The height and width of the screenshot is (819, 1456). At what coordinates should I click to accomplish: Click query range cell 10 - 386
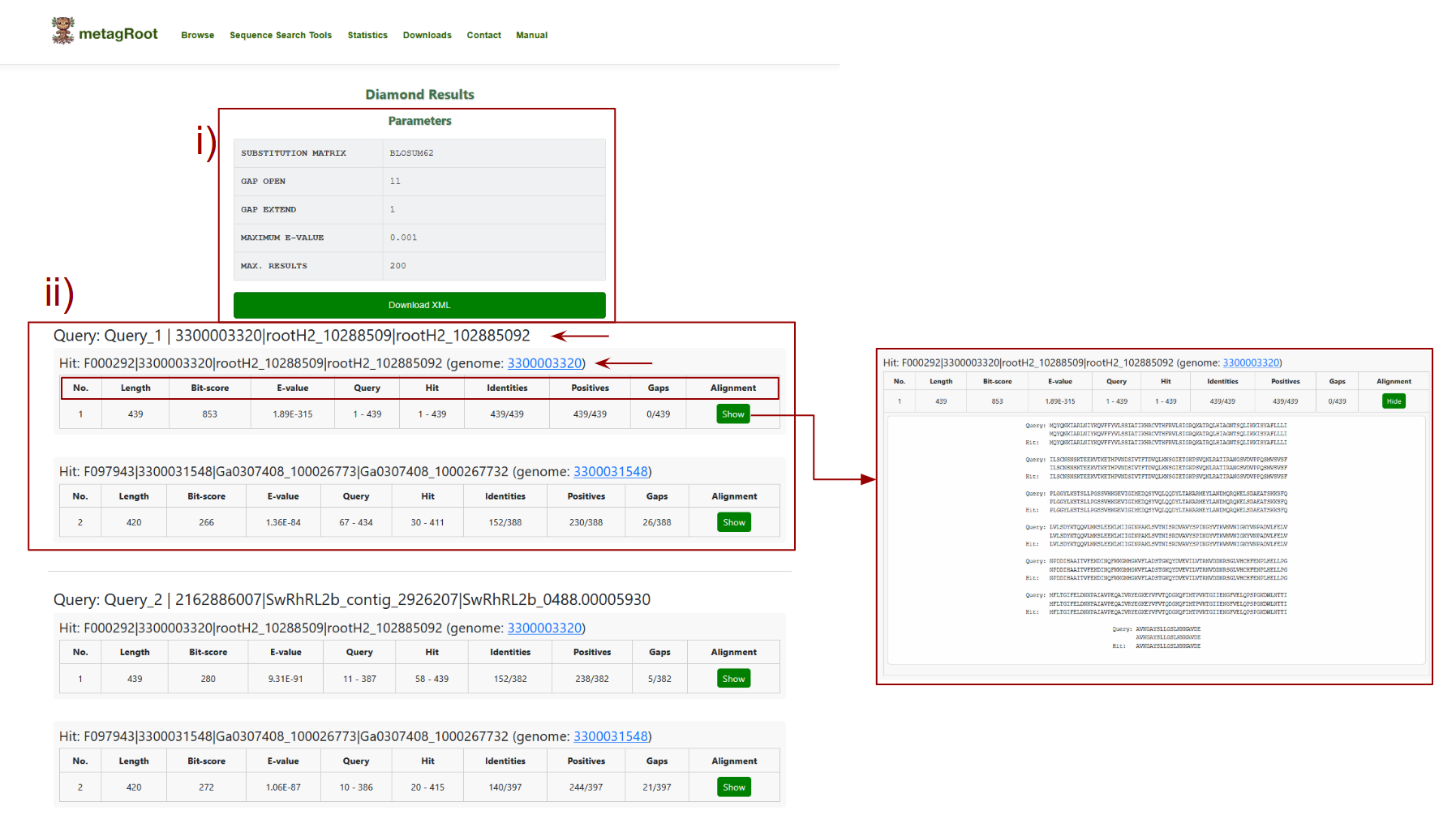click(x=356, y=788)
